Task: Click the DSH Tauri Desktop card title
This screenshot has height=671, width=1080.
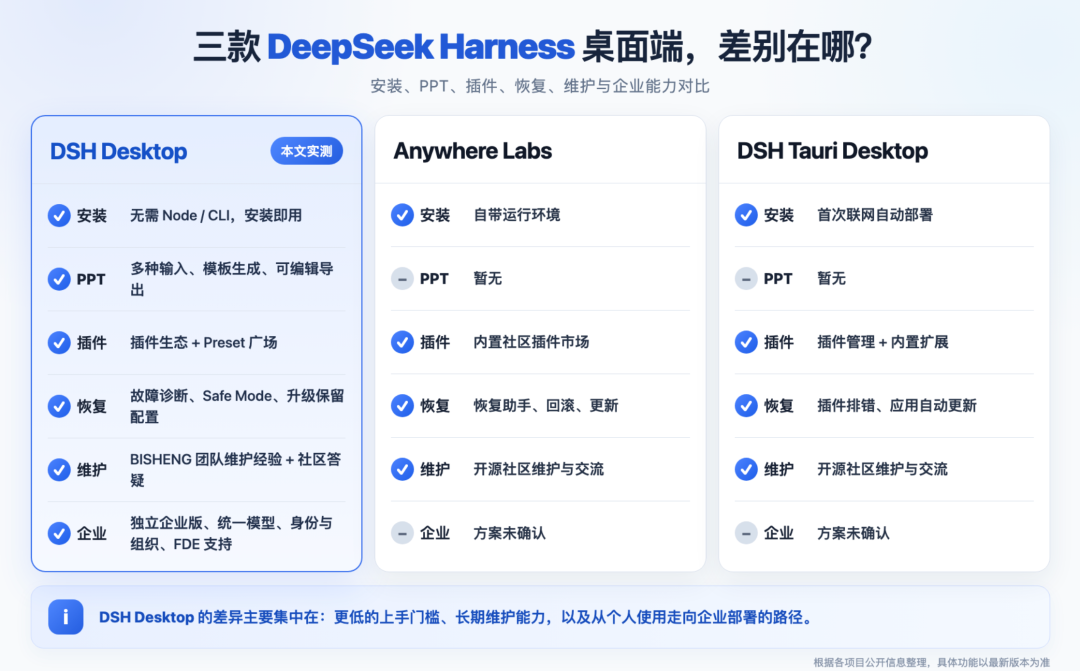Action: [832, 151]
